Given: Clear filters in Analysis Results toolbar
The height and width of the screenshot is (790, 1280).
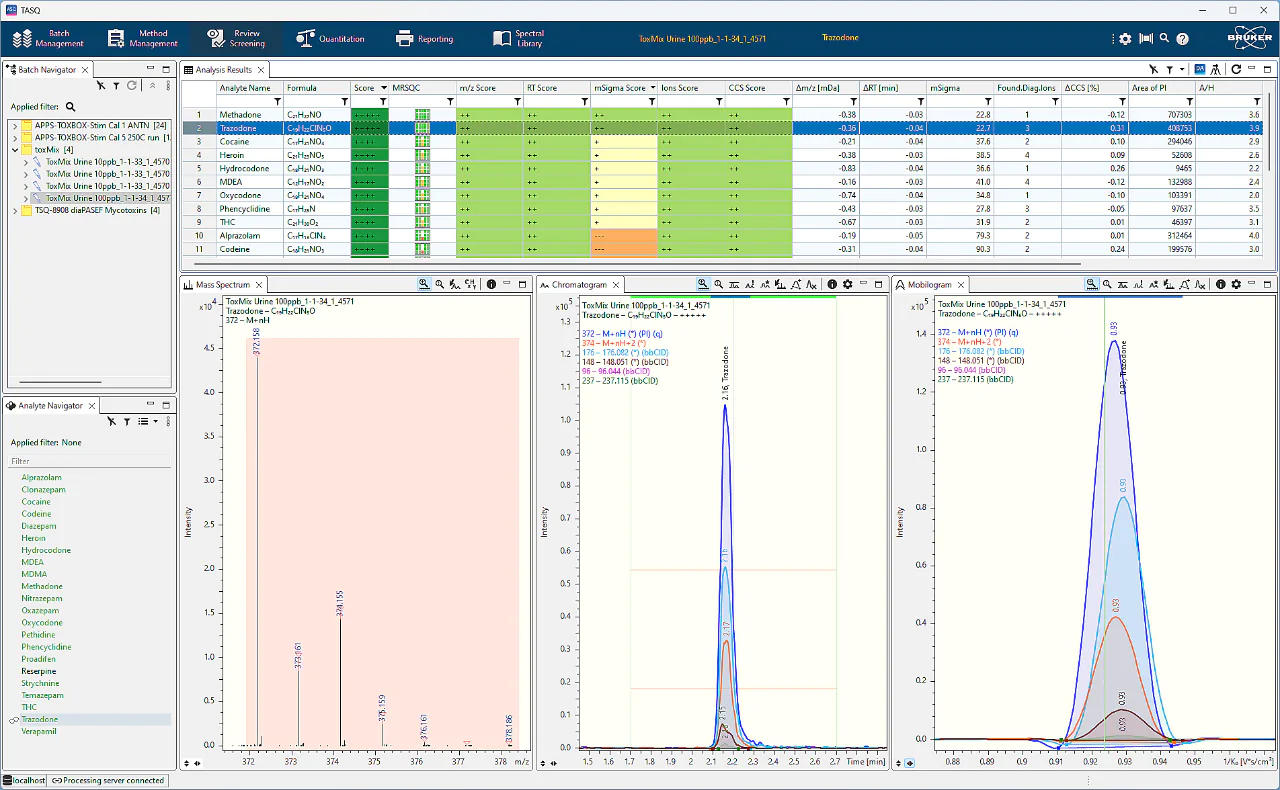Looking at the screenshot, I should click(1153, 70).
